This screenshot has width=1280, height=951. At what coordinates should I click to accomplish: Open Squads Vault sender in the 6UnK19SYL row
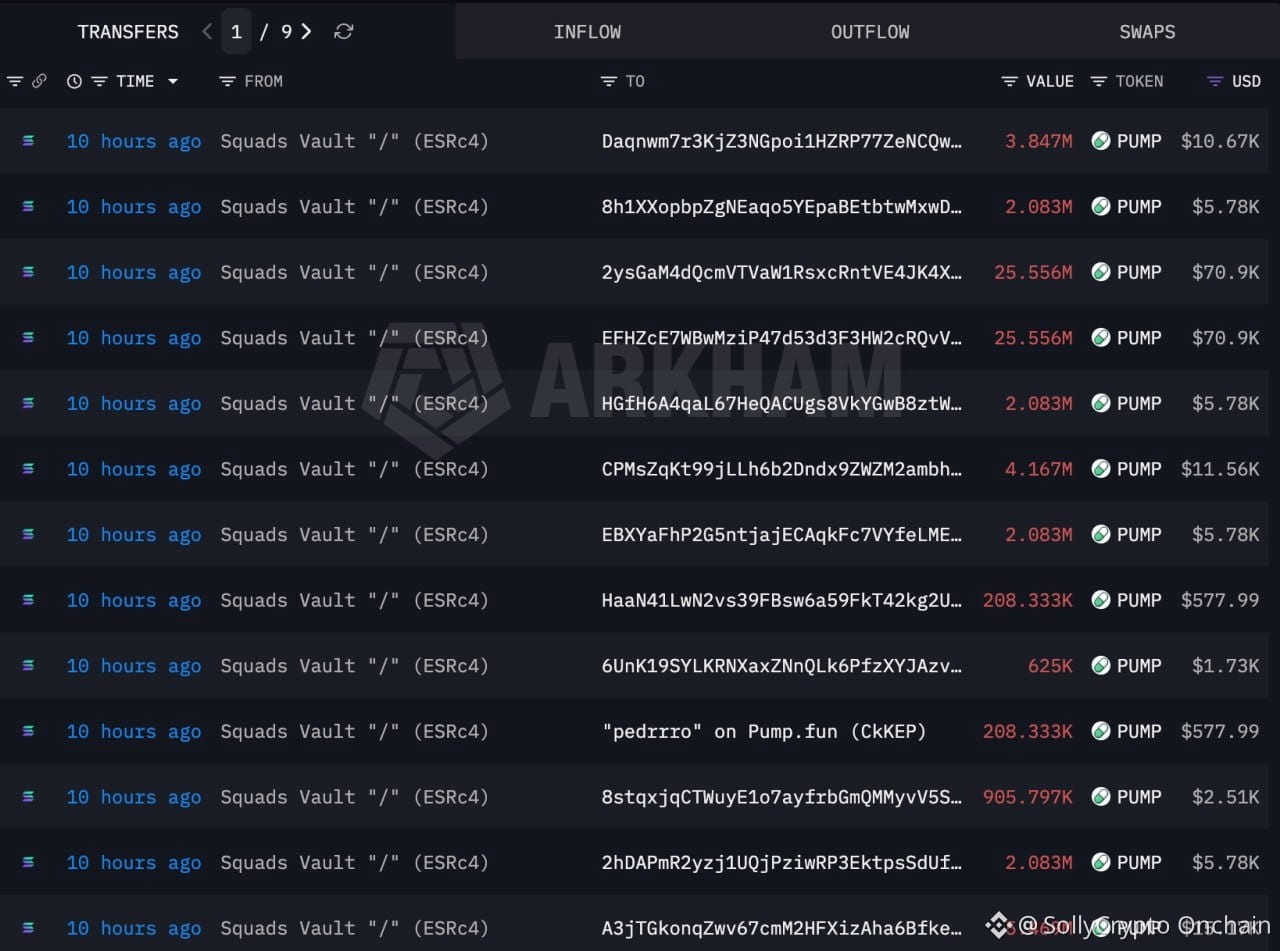(x=355, y=666)
